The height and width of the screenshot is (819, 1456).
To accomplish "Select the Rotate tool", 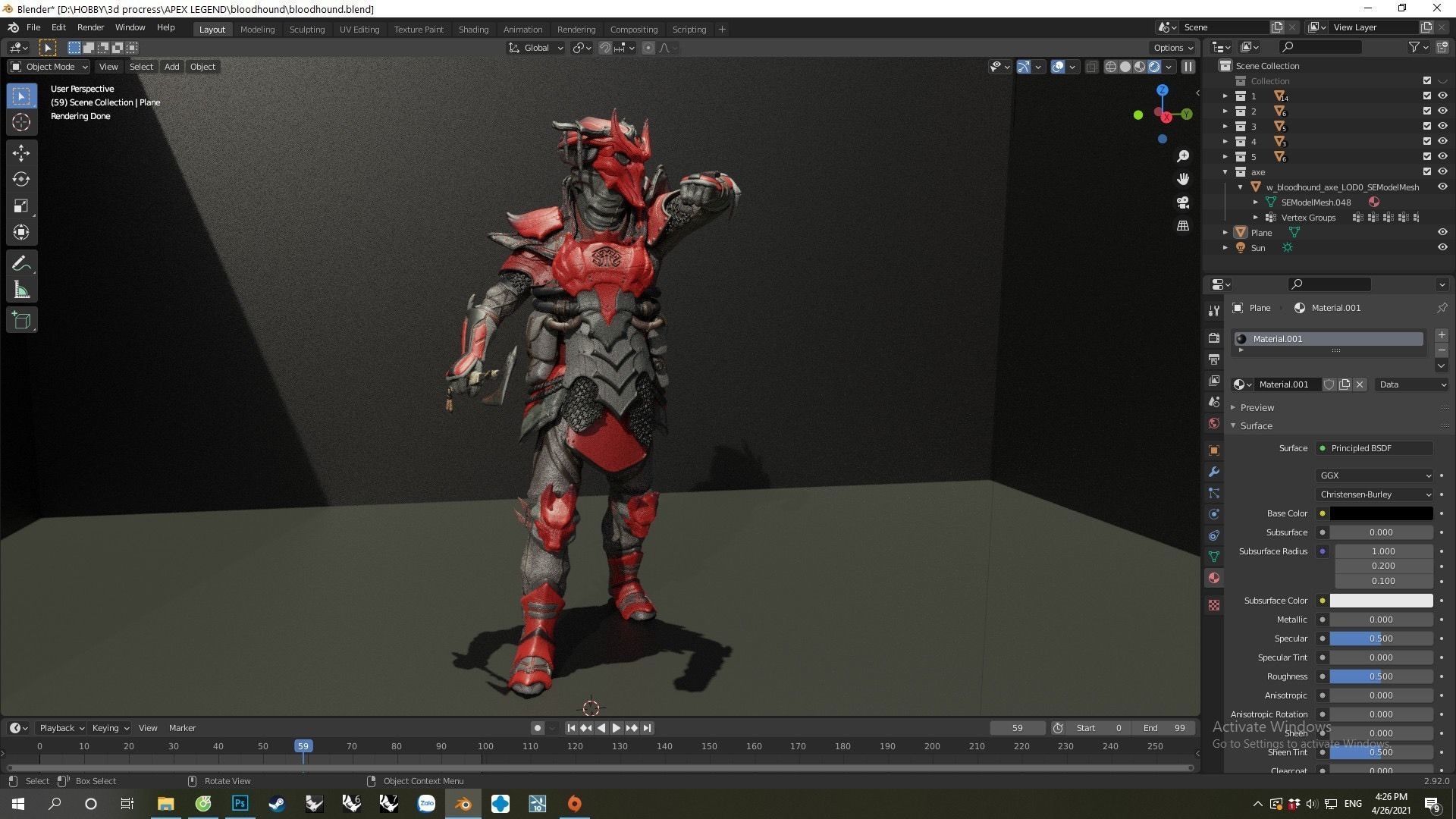I will pos(21,179).
